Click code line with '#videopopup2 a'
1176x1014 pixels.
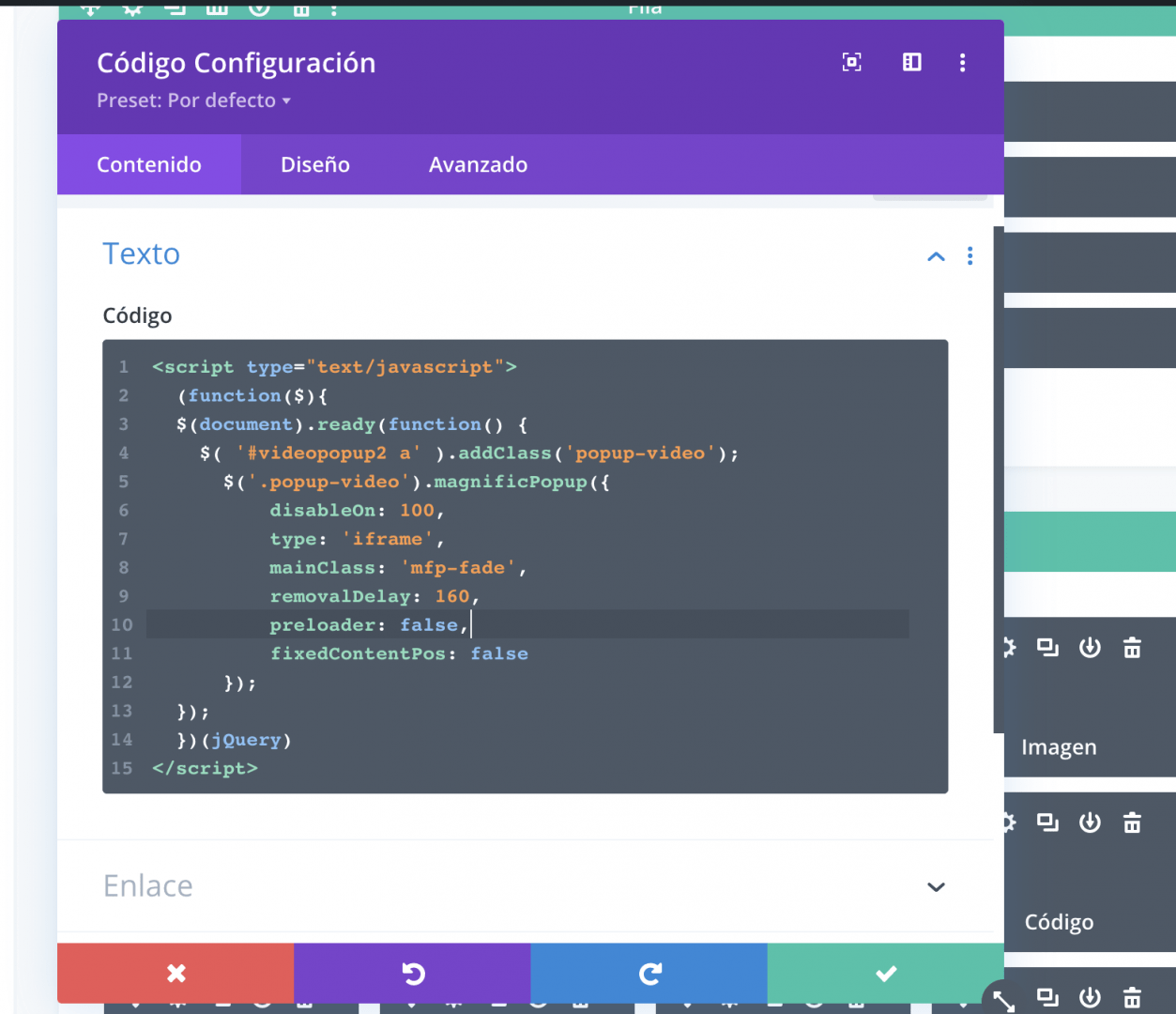(x=469, y=453)
